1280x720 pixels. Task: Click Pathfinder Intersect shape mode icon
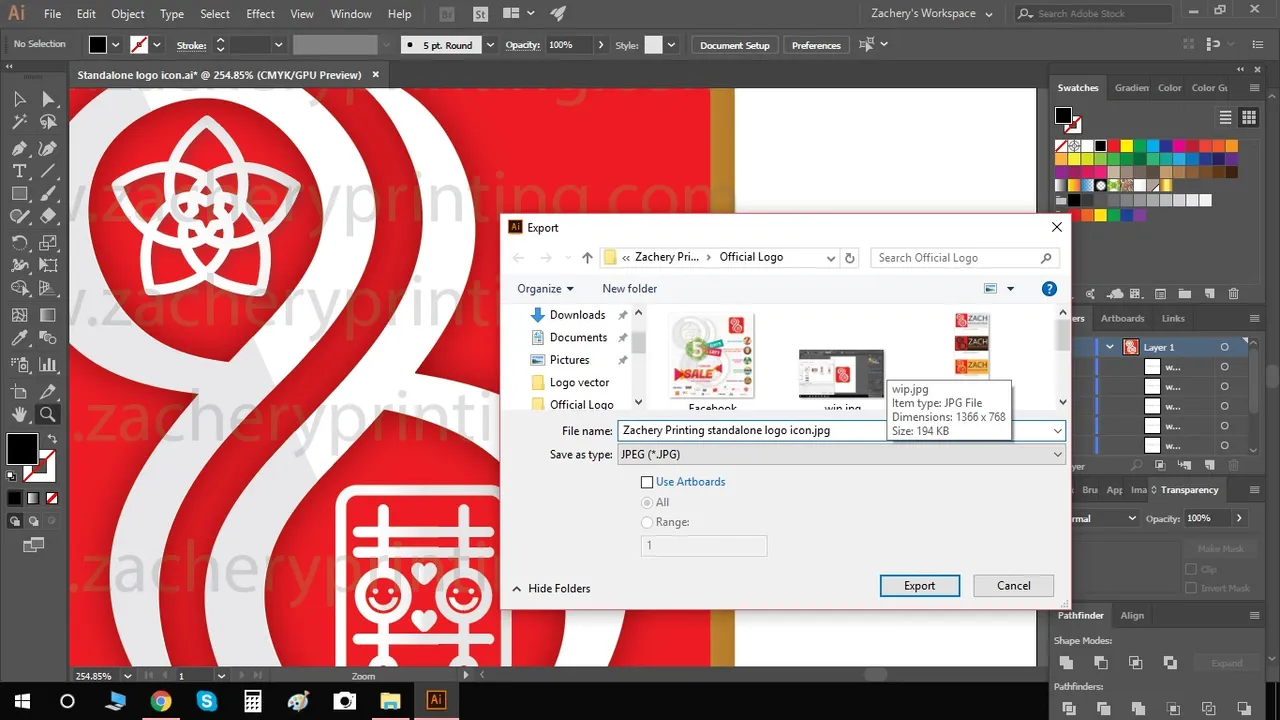[x=1135, y=662]
